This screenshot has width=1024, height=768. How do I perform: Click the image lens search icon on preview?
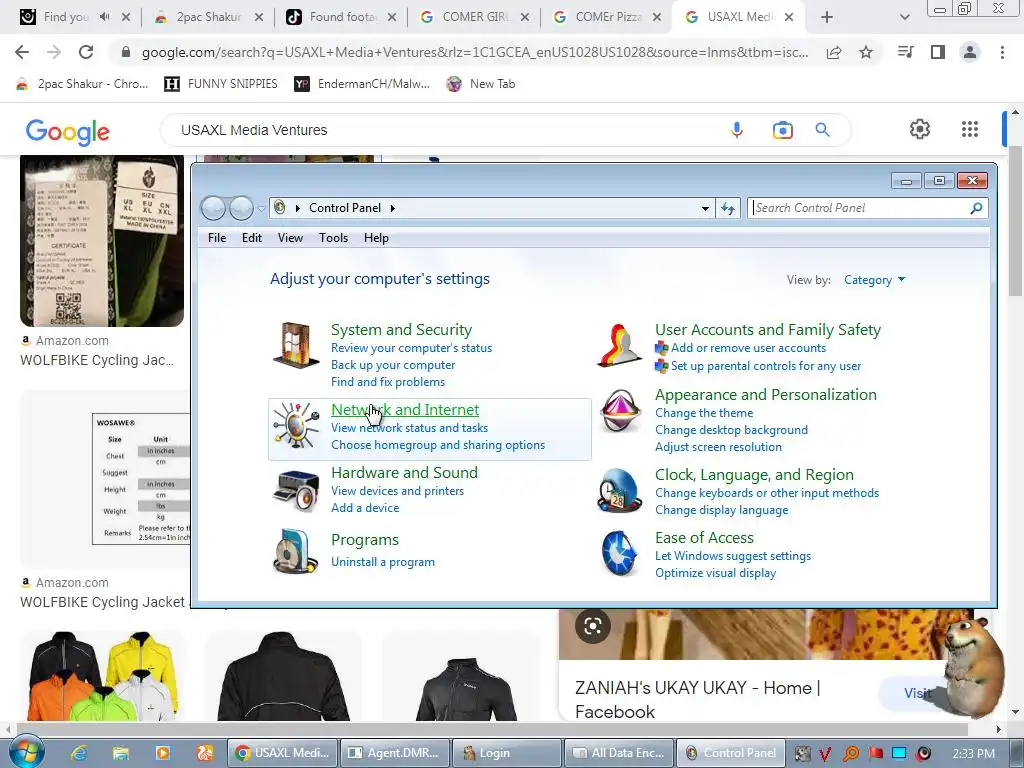coord(592,626)
